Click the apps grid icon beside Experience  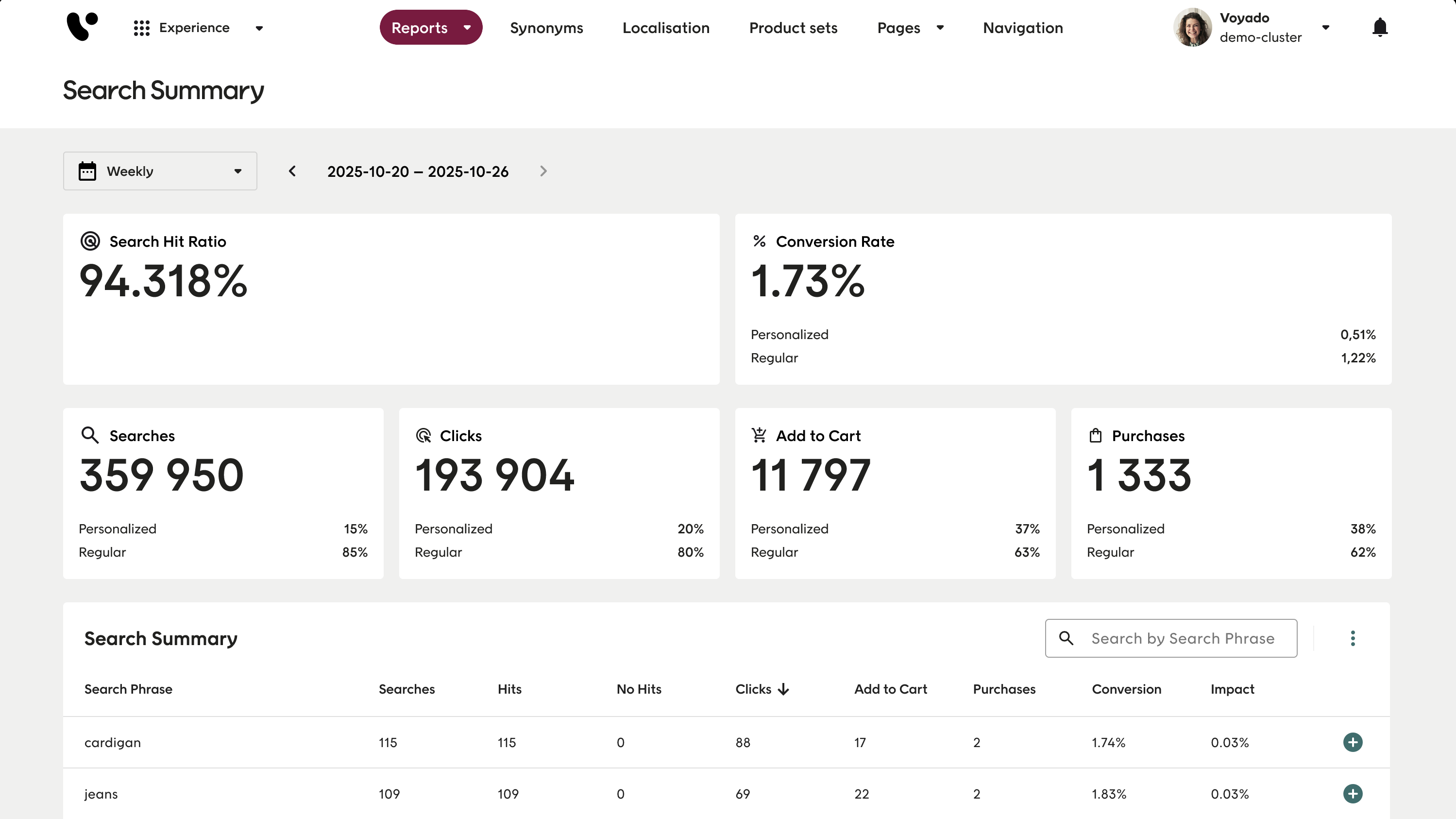tap(141, 28)
